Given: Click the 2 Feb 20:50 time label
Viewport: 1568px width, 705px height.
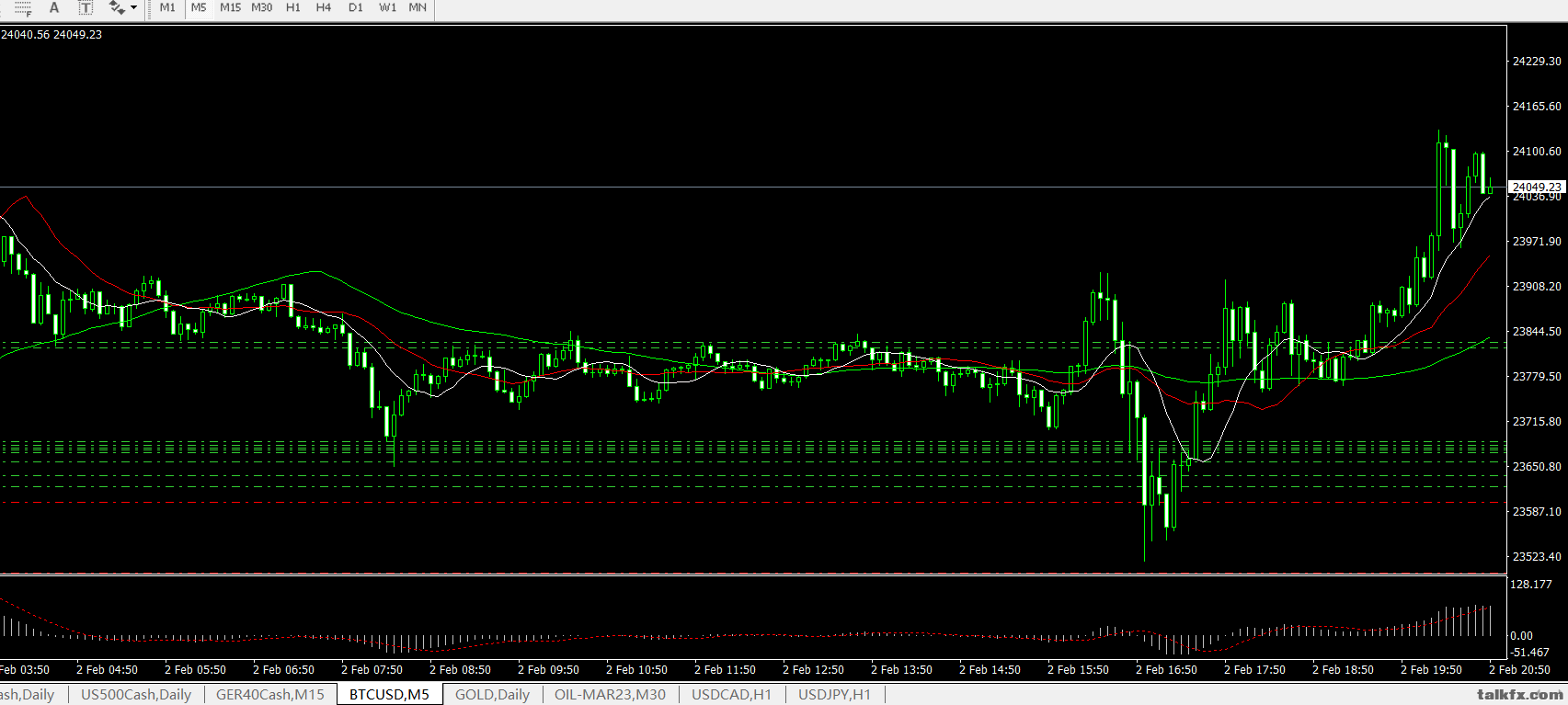Looking at the screenshot, I should point(1519,670).
